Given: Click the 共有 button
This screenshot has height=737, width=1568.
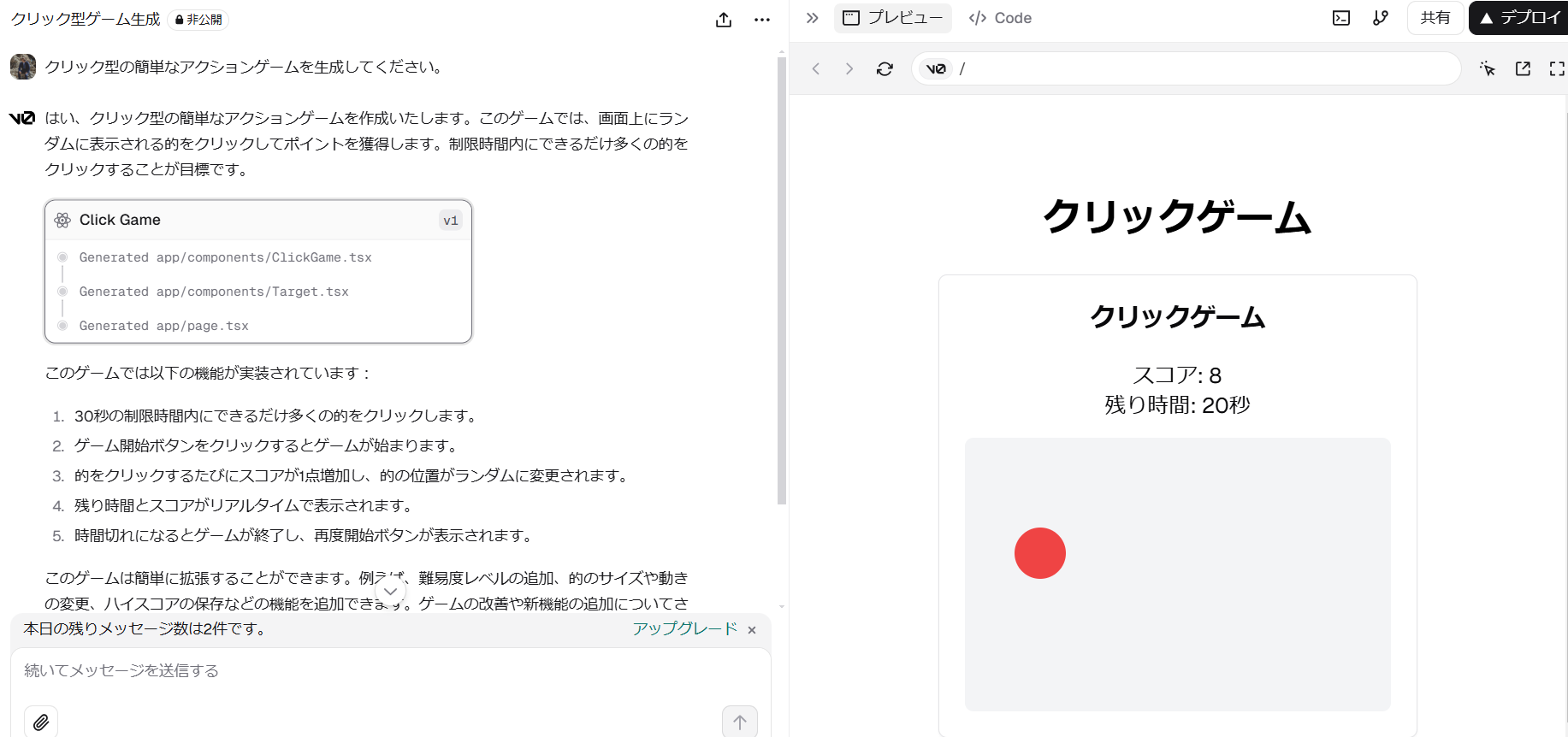Looking at the screenshot, I should click(1435, 18).
